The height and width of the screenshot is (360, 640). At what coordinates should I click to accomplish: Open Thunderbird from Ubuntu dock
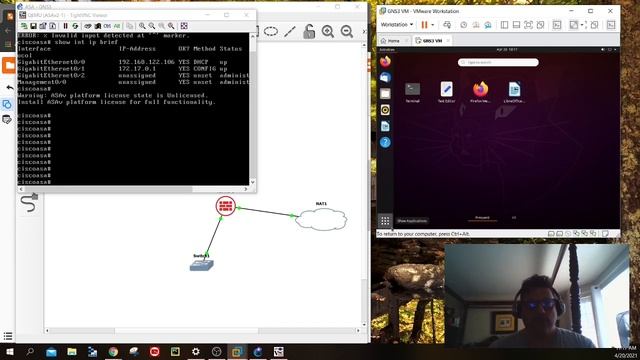coord(385,77)
